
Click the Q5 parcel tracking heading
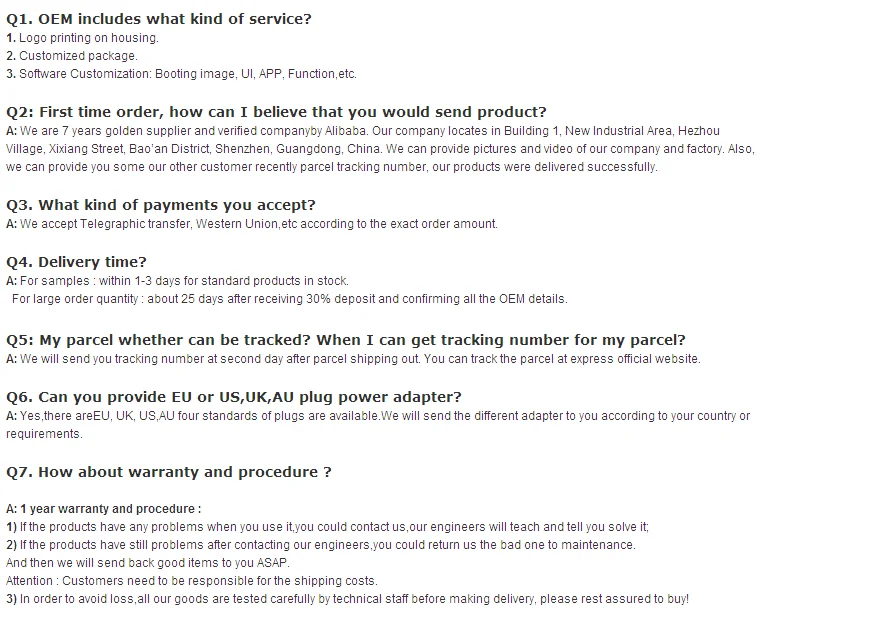coord(346,340)
